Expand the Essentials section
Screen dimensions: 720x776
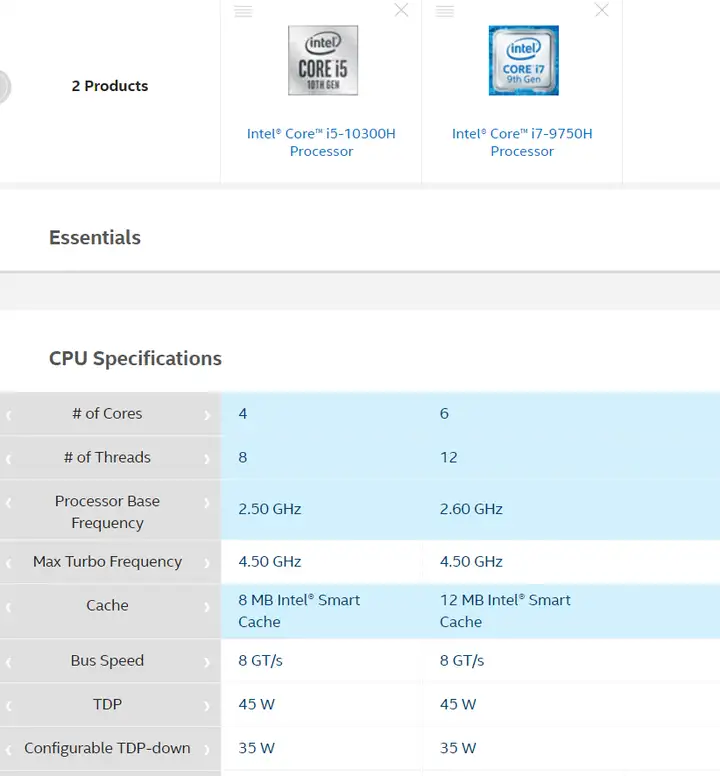pos(95,238)
